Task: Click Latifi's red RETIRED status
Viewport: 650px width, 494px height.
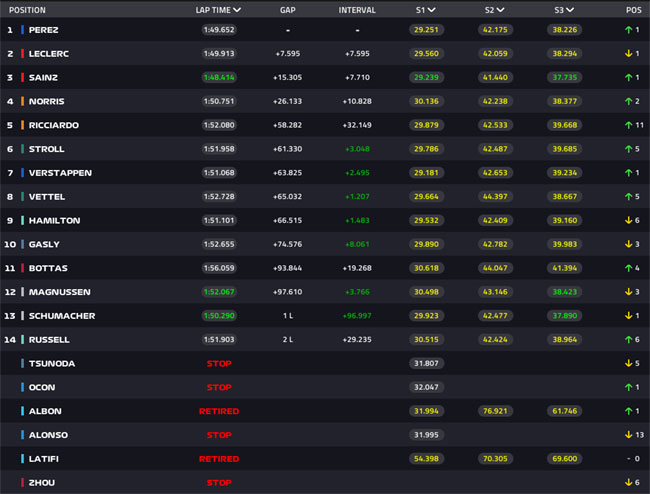Action: click(x=219, y=459)
